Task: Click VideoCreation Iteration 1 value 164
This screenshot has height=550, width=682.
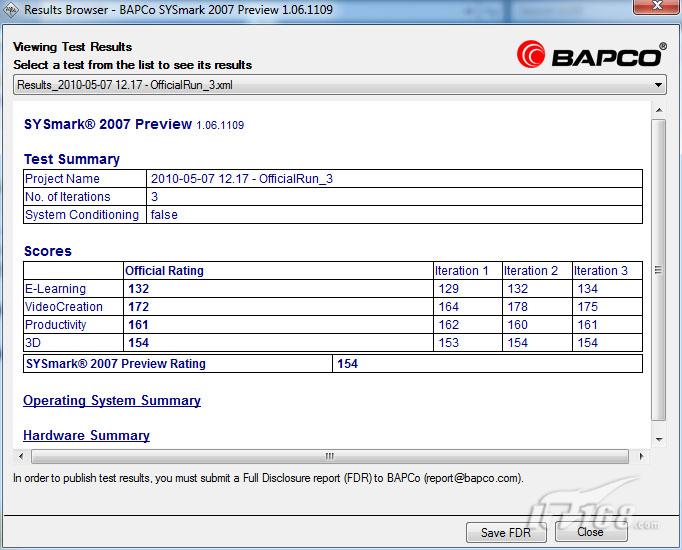Action: tap(448, 307)
